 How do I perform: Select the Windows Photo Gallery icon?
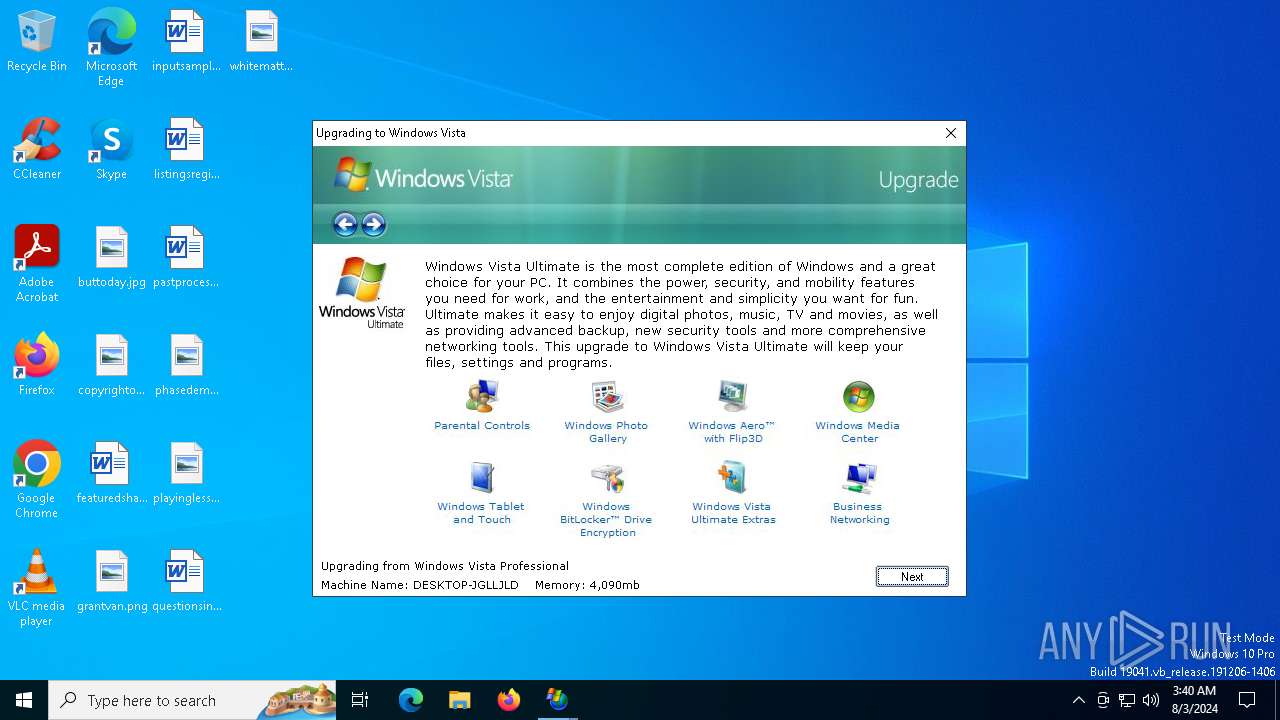click(x=607, y=396)
